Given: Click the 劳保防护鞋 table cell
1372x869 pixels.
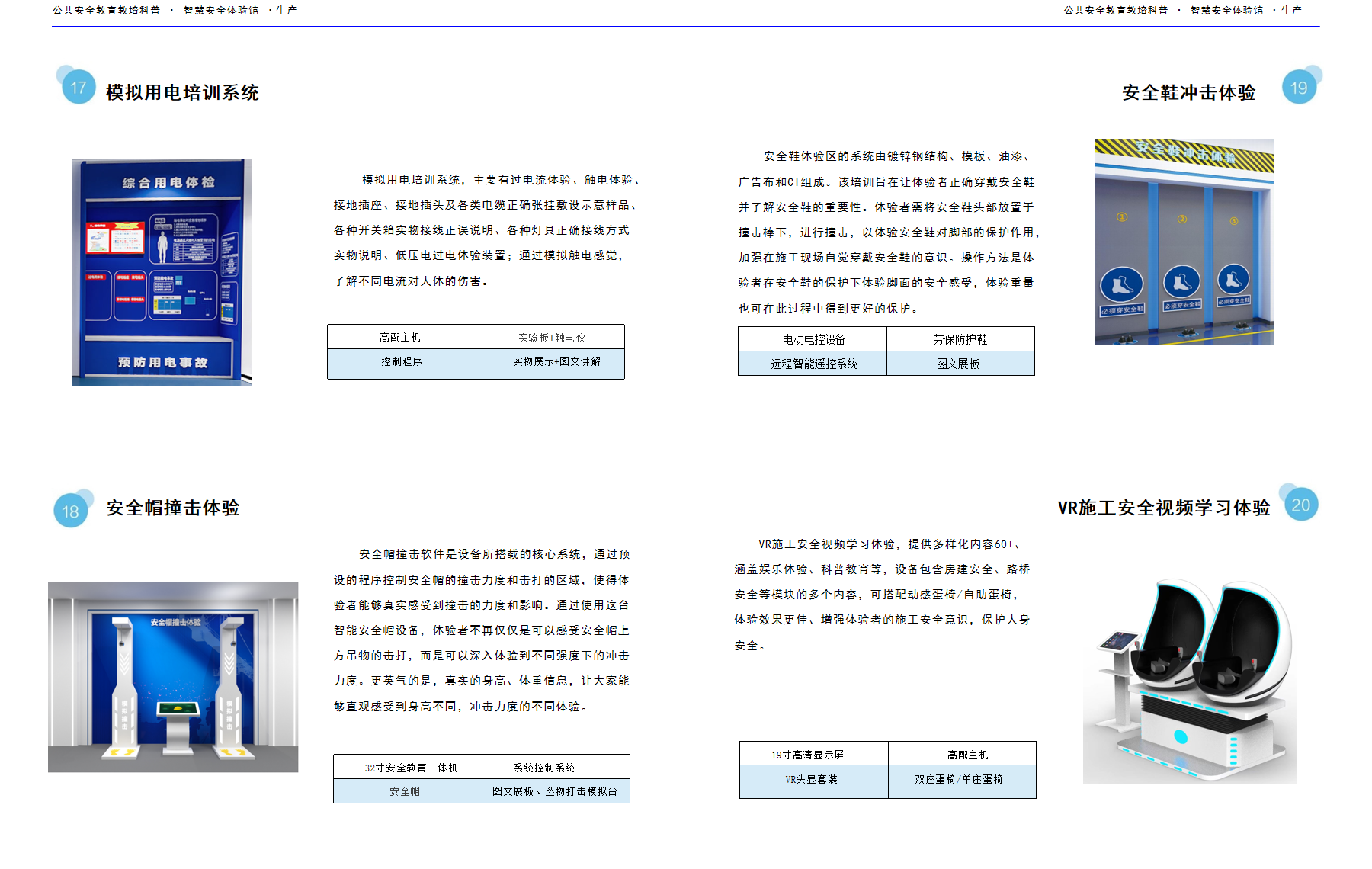Looking at the screenshot, I should (x=960, y=339).
